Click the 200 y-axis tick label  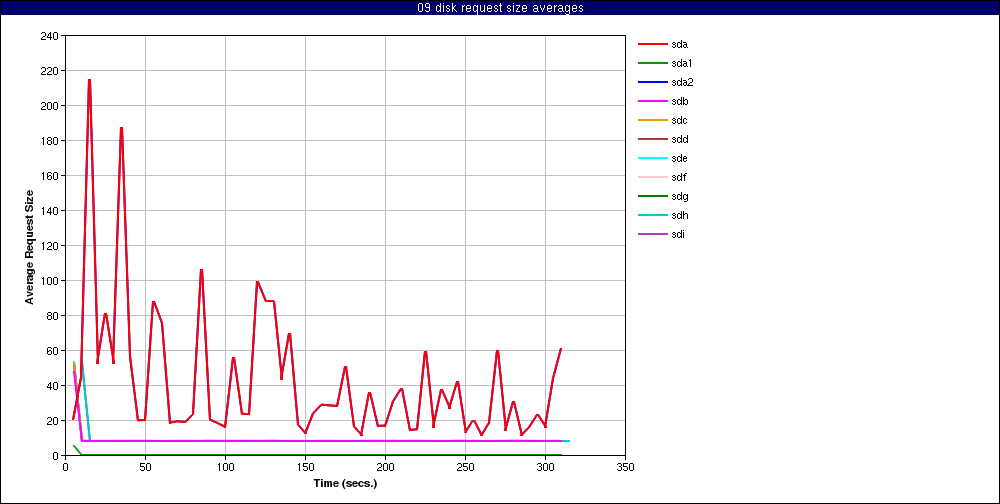[x=50, y=106]
